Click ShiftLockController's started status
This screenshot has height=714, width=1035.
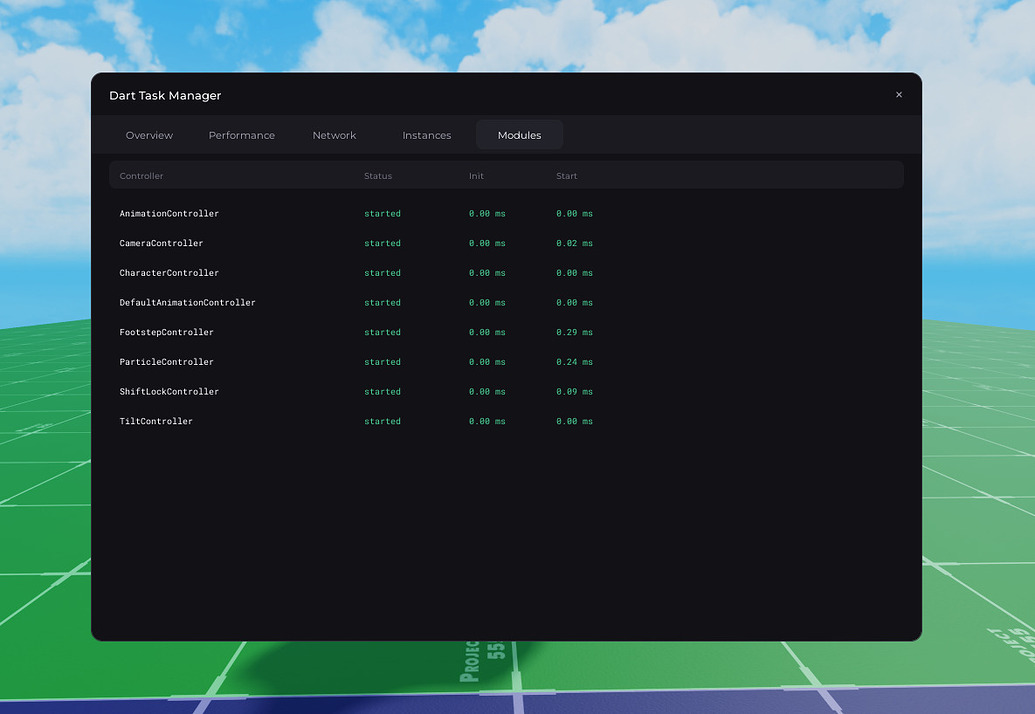(x=382, y=392)
